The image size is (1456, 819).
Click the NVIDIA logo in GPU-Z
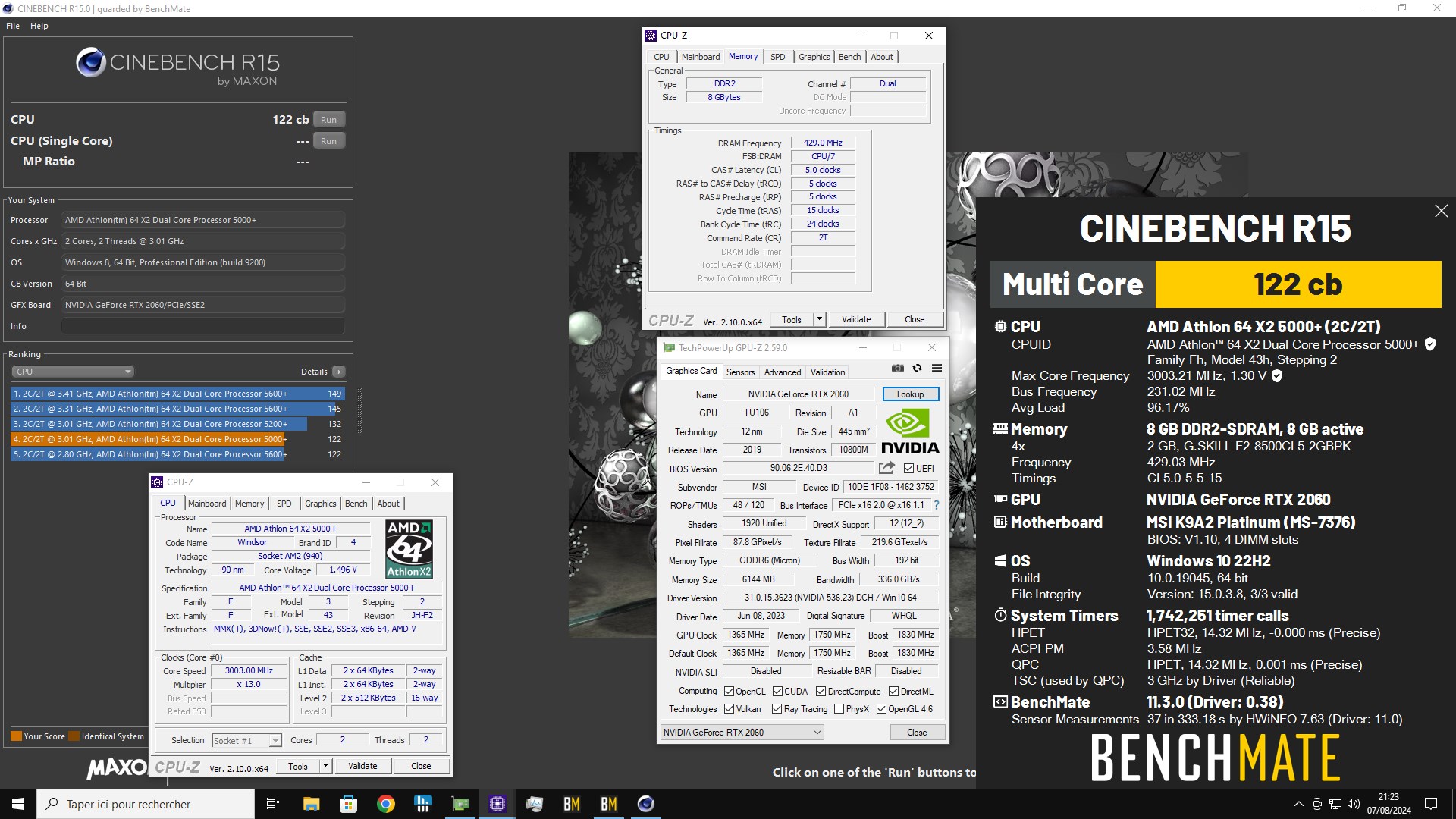(910, 431)
